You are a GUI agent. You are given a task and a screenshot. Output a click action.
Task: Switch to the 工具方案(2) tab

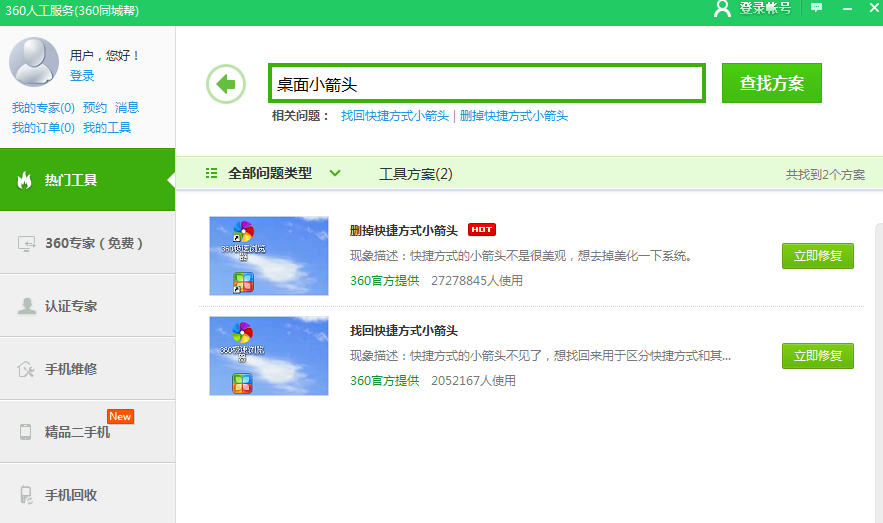(416, 174)
